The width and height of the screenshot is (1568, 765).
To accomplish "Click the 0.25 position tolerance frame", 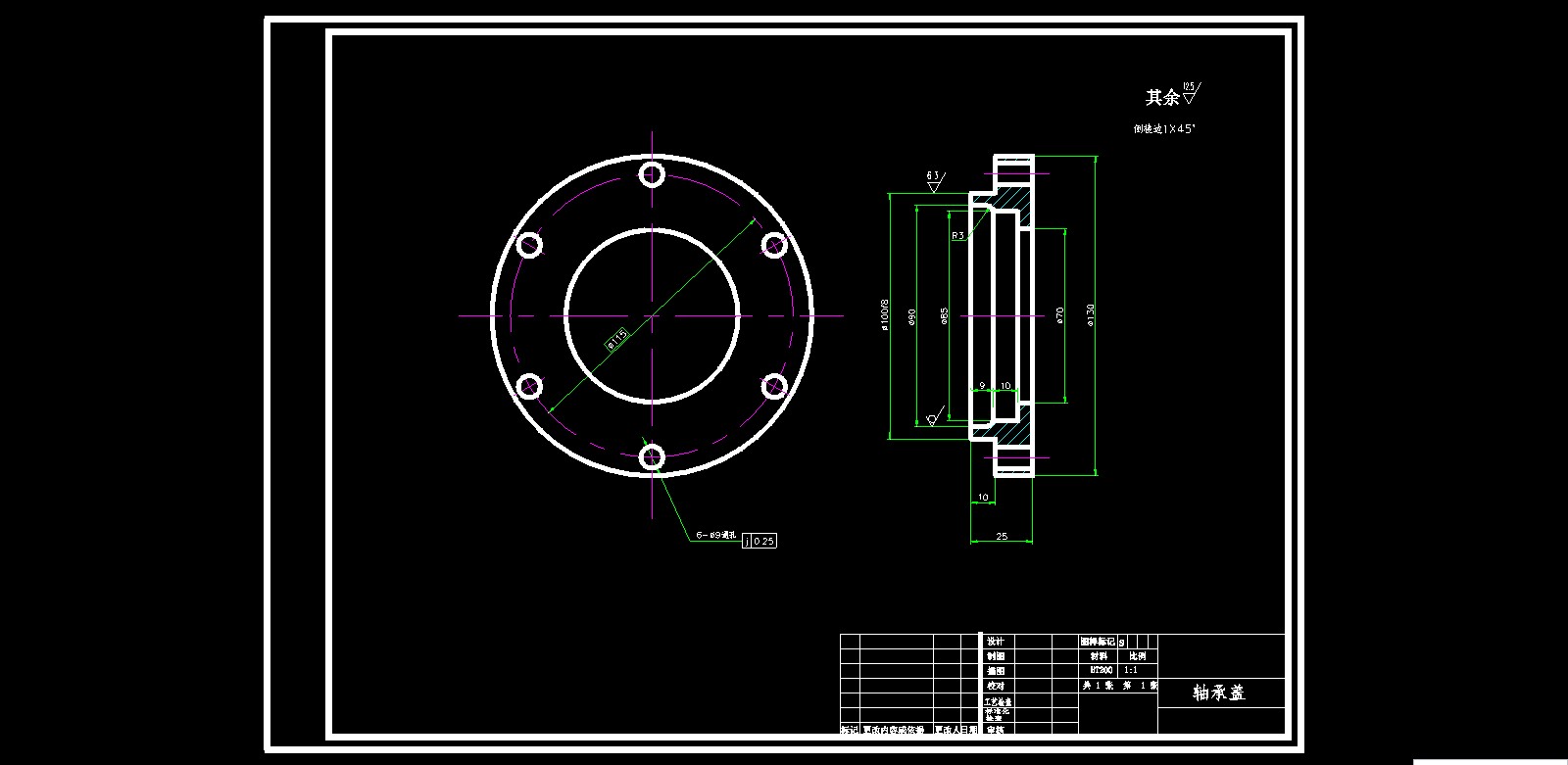I will (x=760, y=541).
